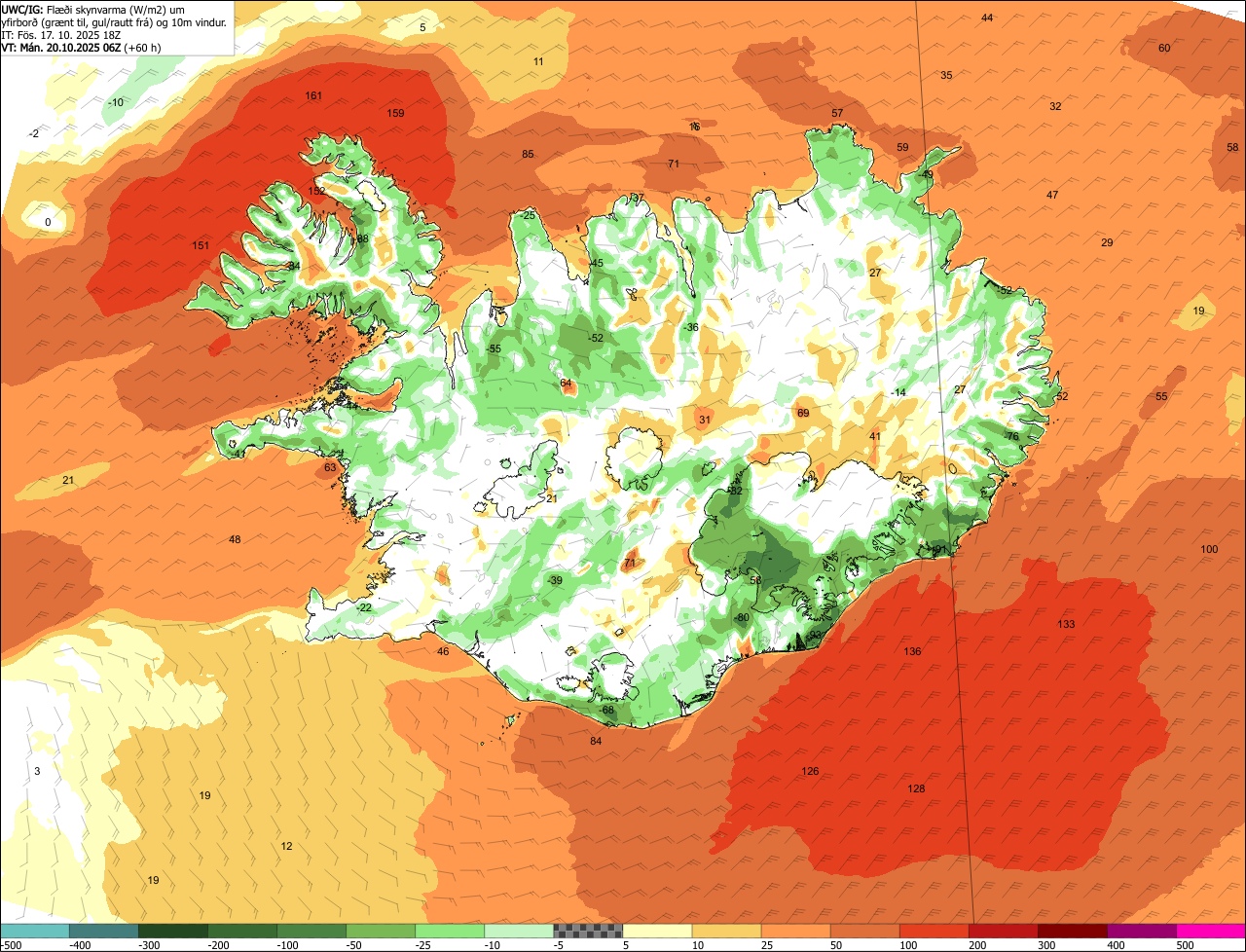Click the inland value "31"
Image resolution: width=1246 pixels, height=952 pixels.
point(705,420)
